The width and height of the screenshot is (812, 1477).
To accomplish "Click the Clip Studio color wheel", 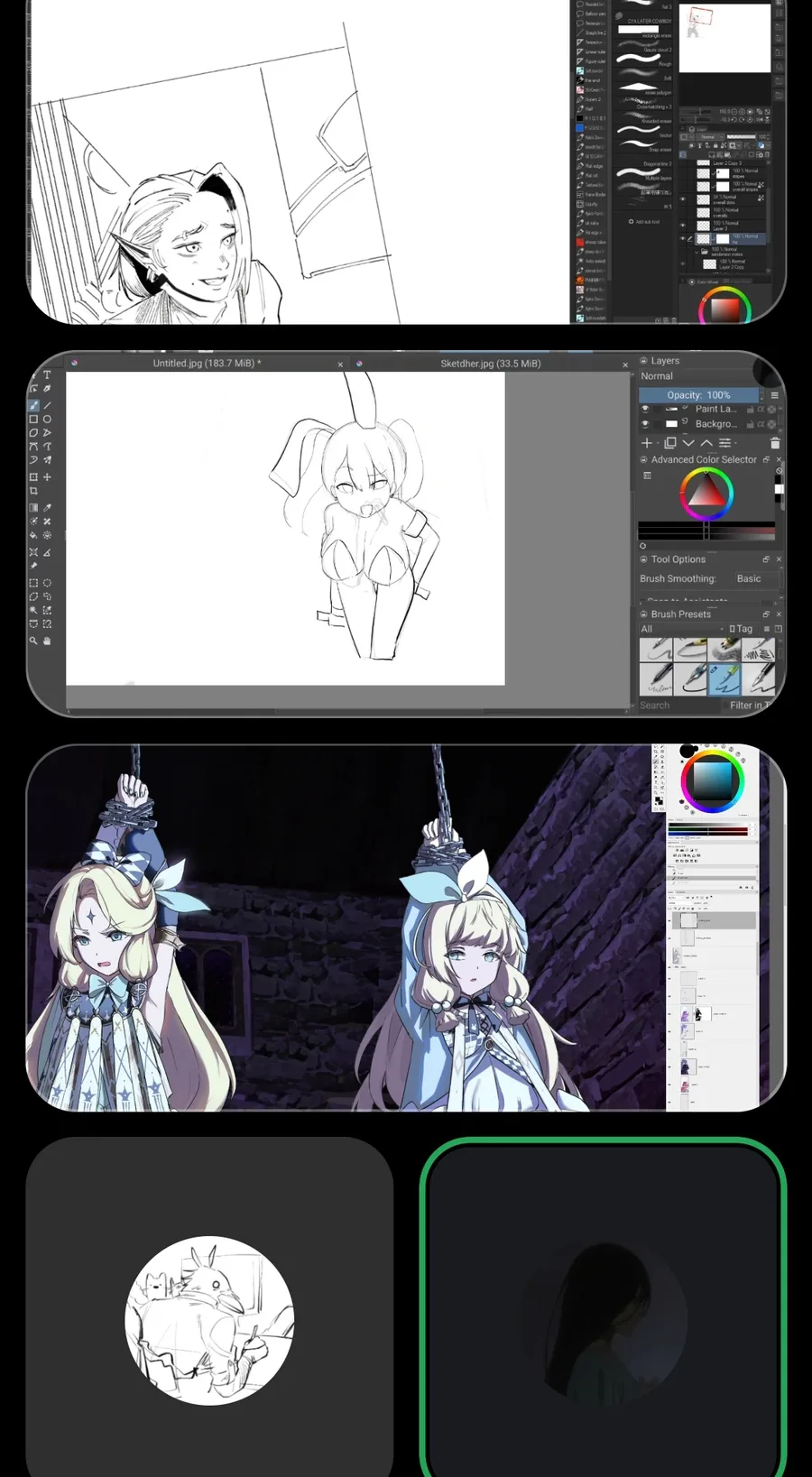I will pos(724,306).
